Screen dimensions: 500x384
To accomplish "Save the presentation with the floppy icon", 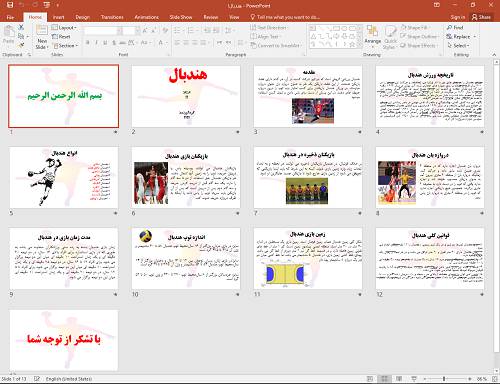I will click(10, 5).
